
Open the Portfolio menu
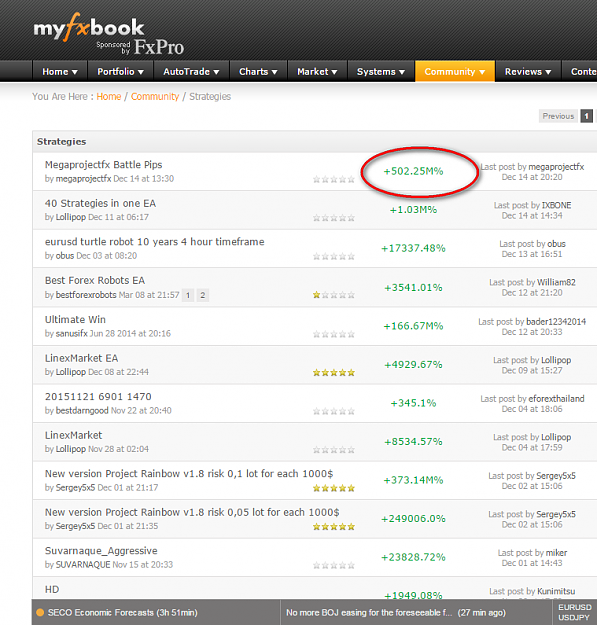120,72
